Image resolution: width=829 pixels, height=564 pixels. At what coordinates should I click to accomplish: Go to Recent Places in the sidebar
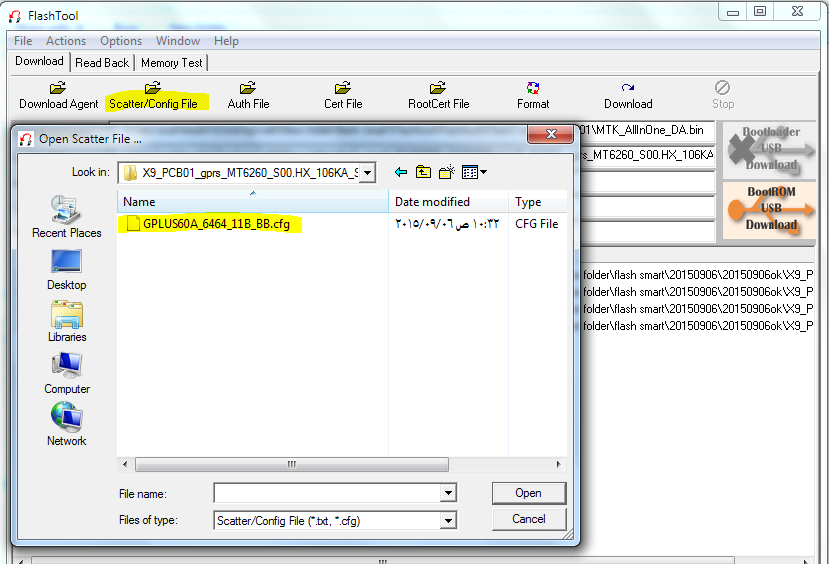click(67, 217)
